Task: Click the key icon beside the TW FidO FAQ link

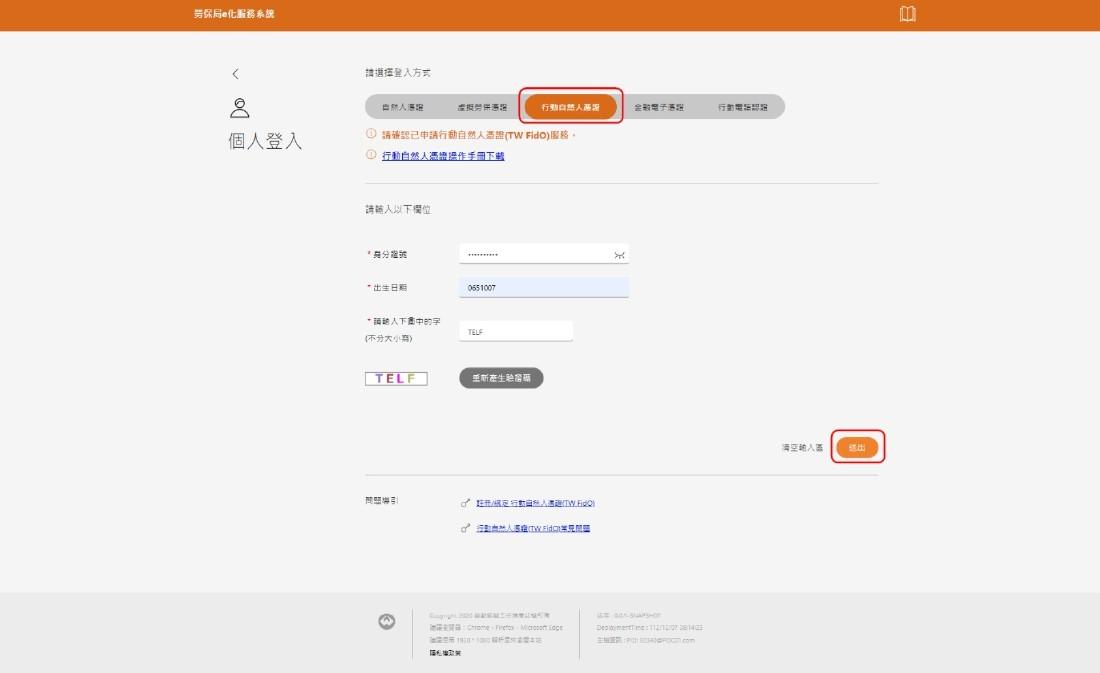Action: pyautogui.click(x=465, y=528)
